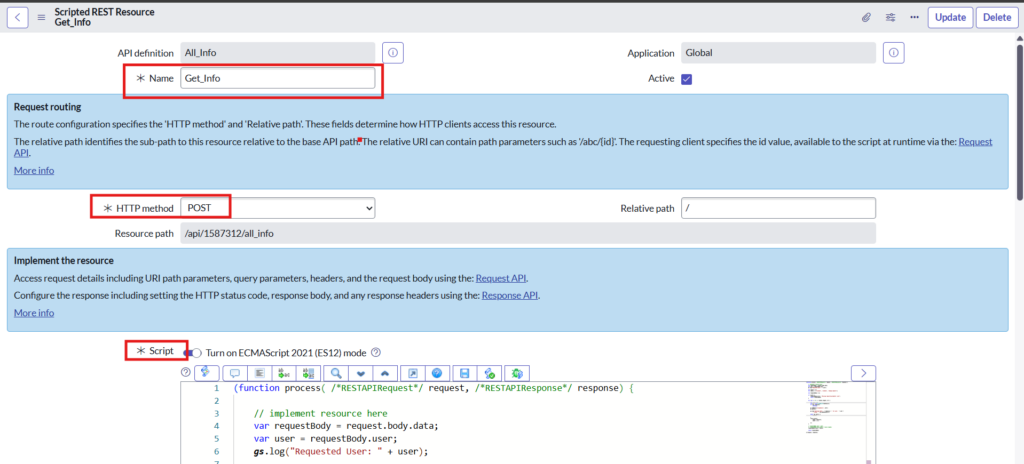Screen dimensions: 1024x464
Task: Click the Relative path input field
Action: point(778,207)
